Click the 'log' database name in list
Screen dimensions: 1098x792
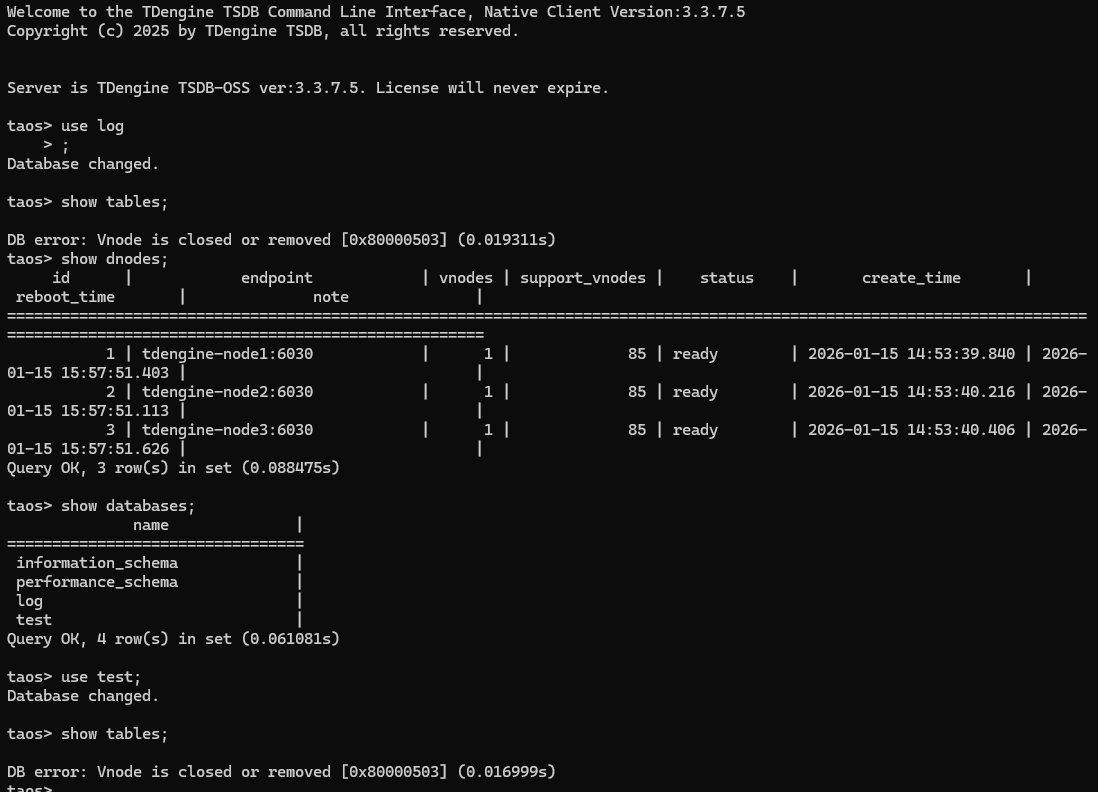(30, 601)
